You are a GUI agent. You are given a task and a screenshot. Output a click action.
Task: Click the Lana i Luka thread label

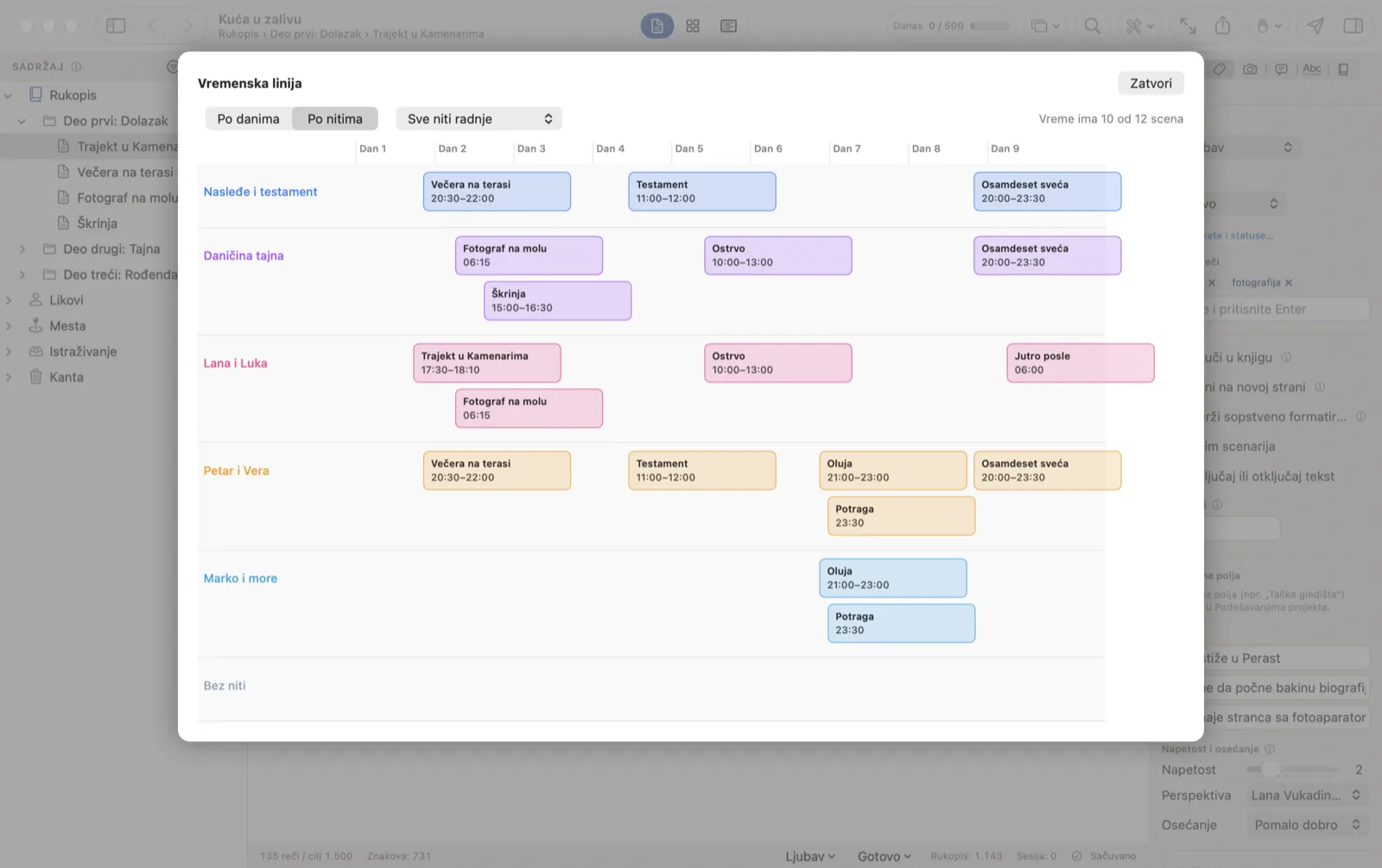click(x=235, y=364)
